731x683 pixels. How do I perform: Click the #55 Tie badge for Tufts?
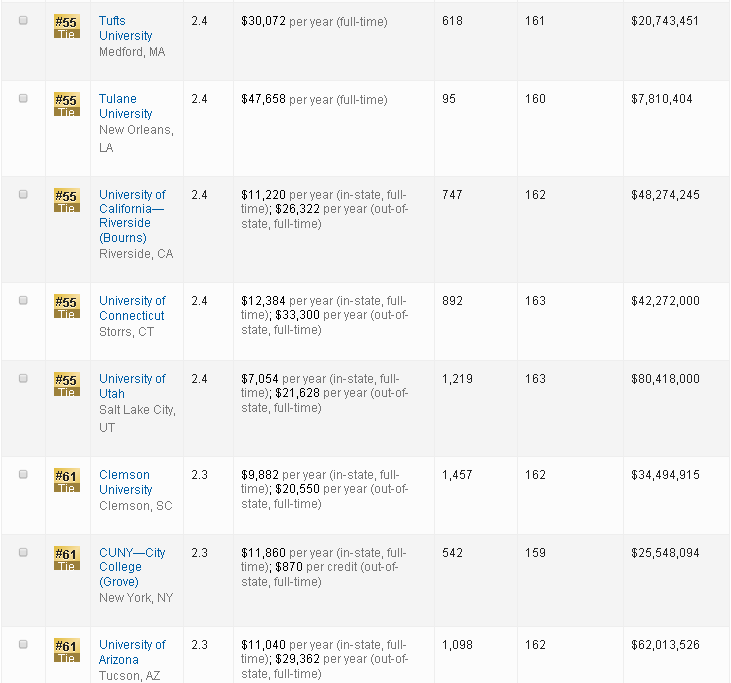point(66,27)
